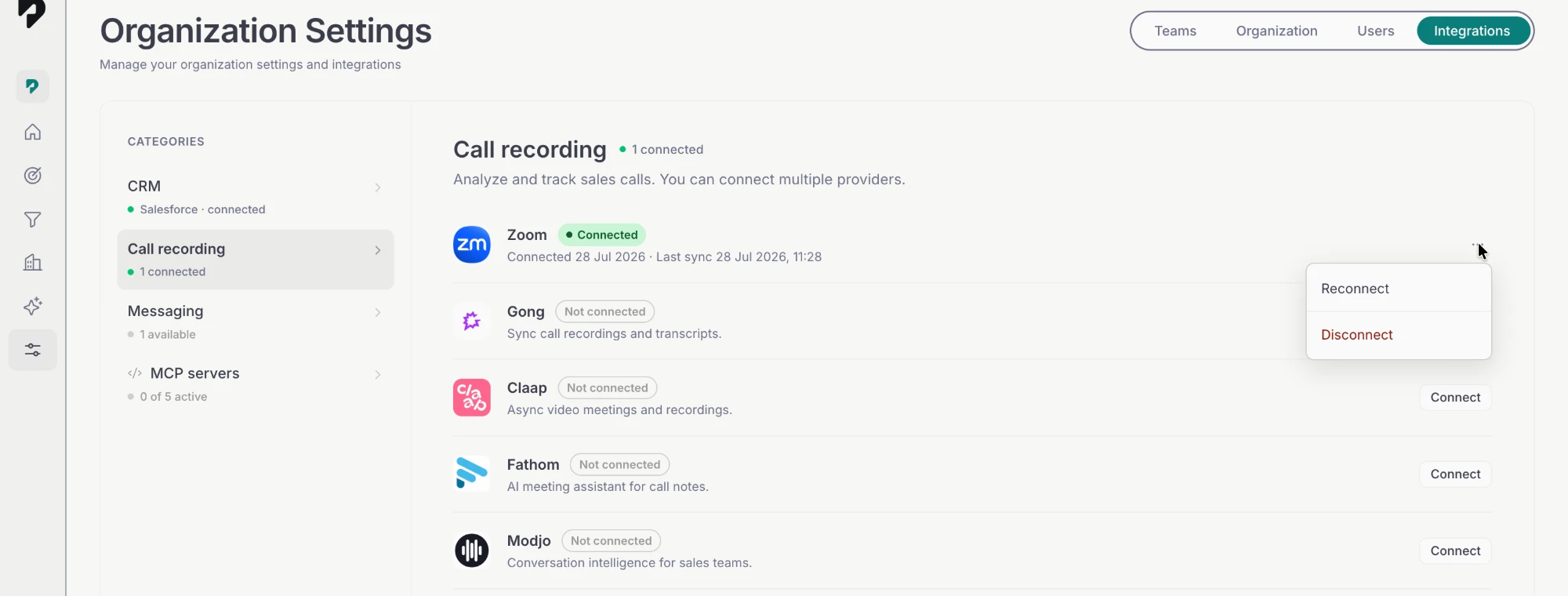This screenshot has width=1568, height=596.
Task: Open the Users tab
Action: [1375, 31]
